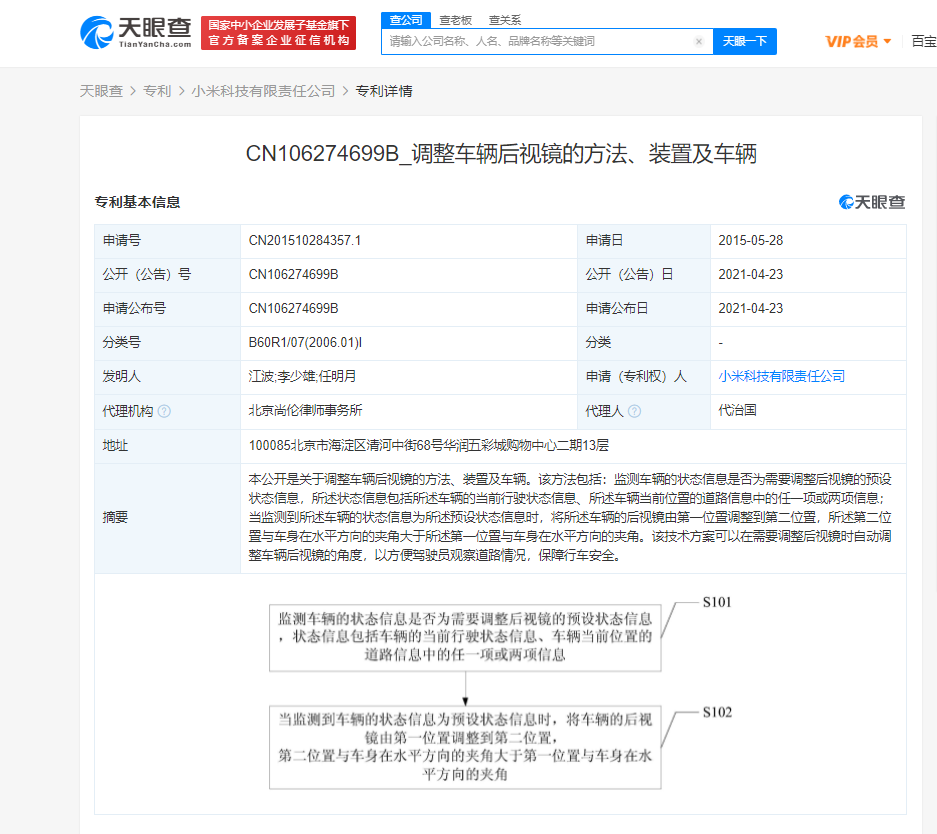Image resolution: width=937 pixels, height=834 pixels.
Task: Click flowchart step S102 box
Action: pos(465,747)
